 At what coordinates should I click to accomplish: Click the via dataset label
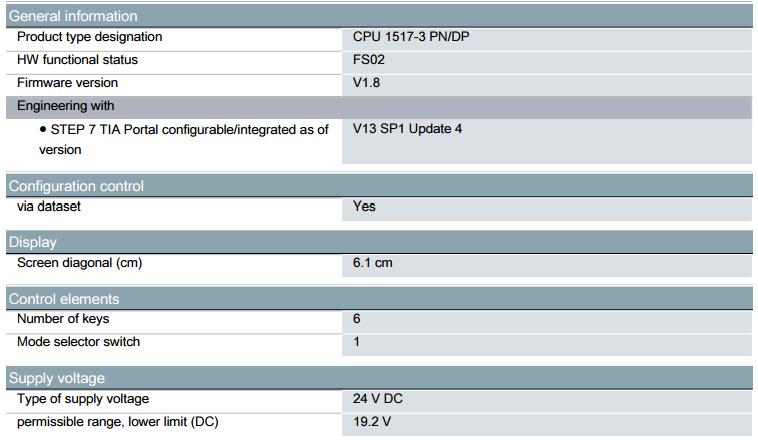point(49,206)
